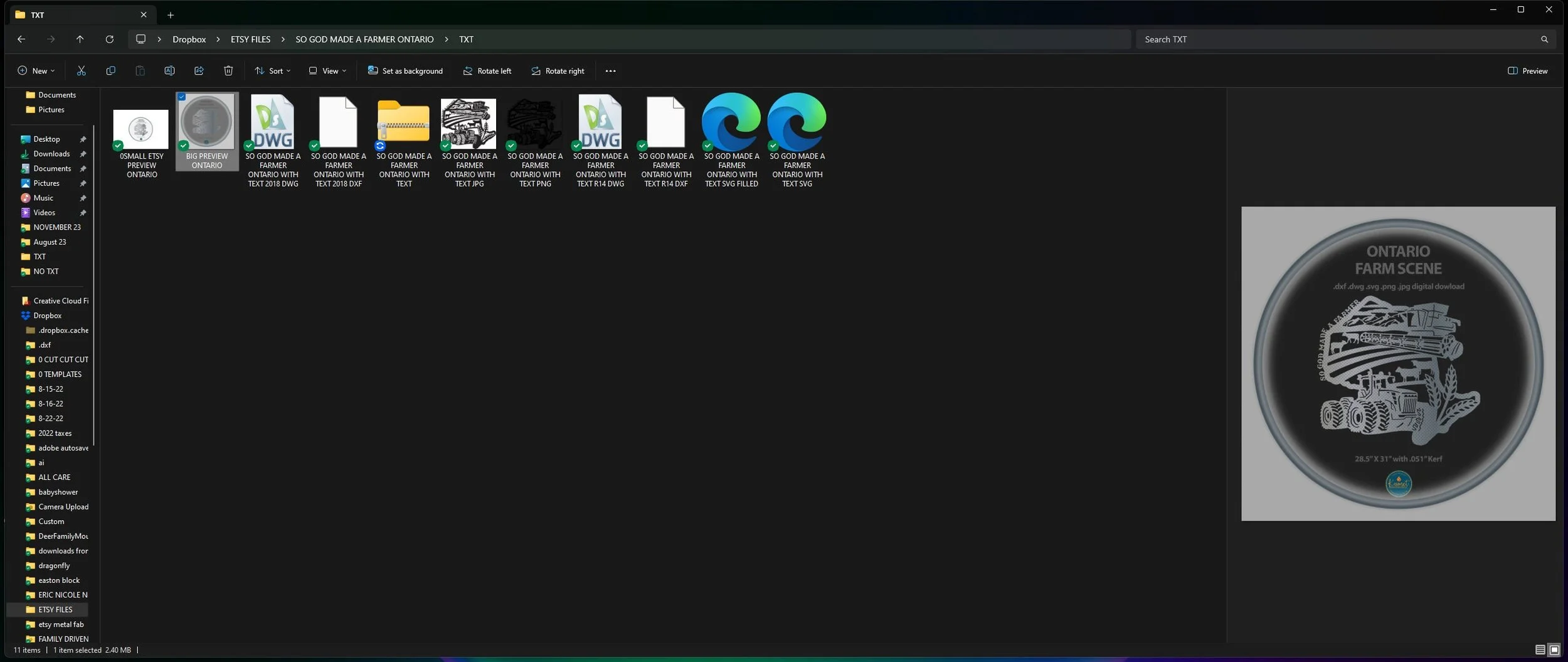The image size is (1568, 662).
Task: Click Rotate right button
Action: tap(558, 71)
